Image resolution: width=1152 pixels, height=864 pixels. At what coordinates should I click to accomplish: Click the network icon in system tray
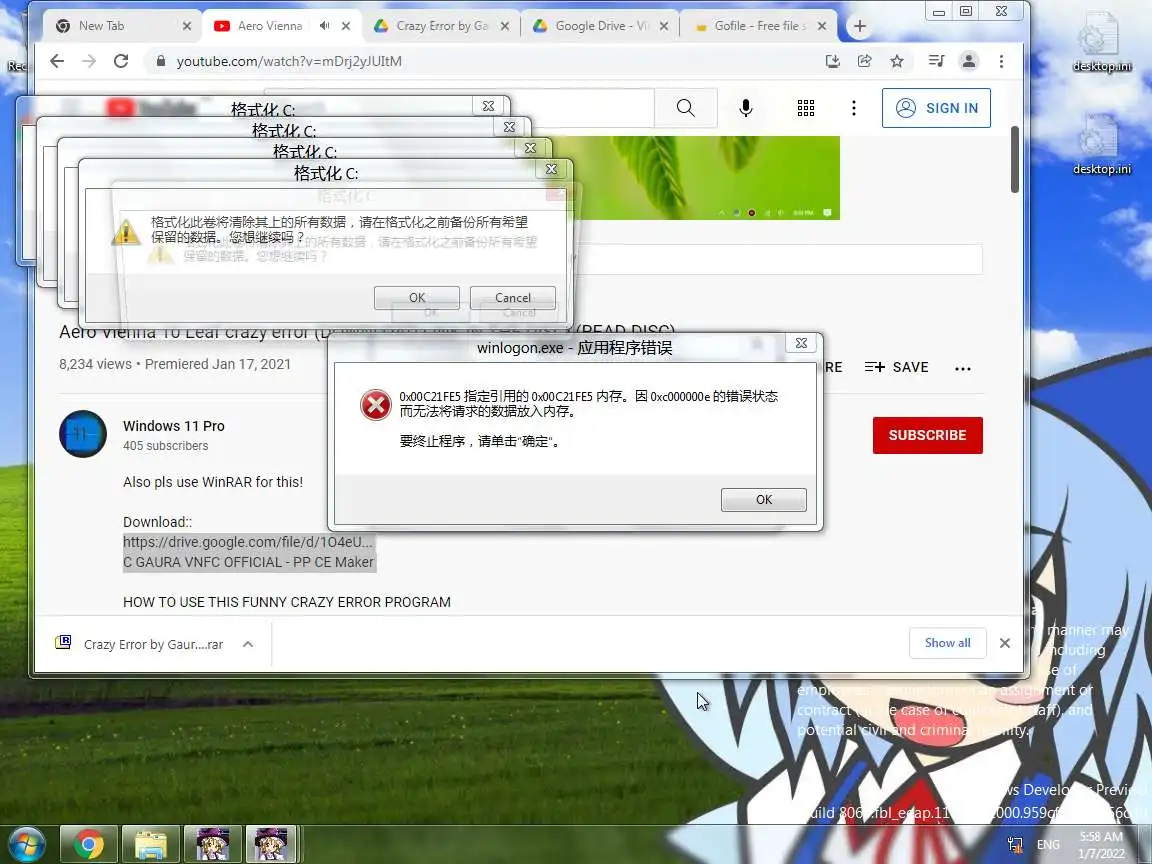1015,845
